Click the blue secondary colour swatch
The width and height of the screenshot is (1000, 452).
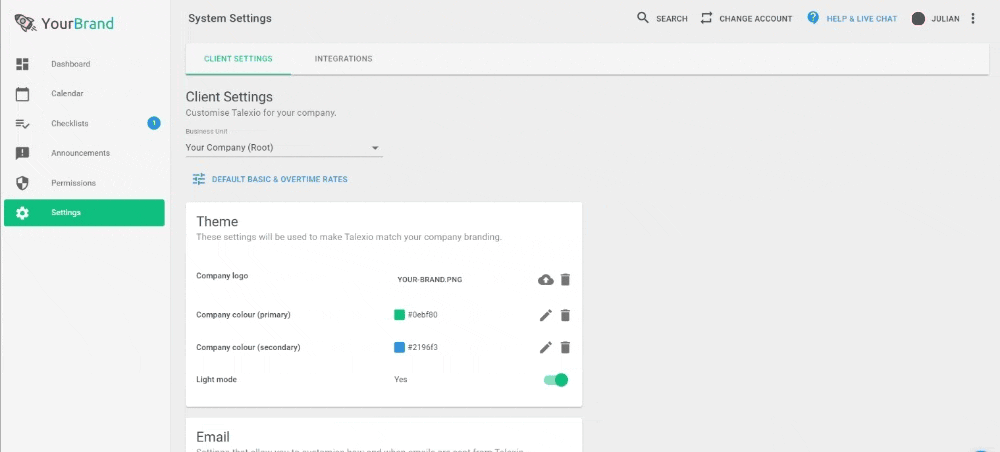[400, 347]
